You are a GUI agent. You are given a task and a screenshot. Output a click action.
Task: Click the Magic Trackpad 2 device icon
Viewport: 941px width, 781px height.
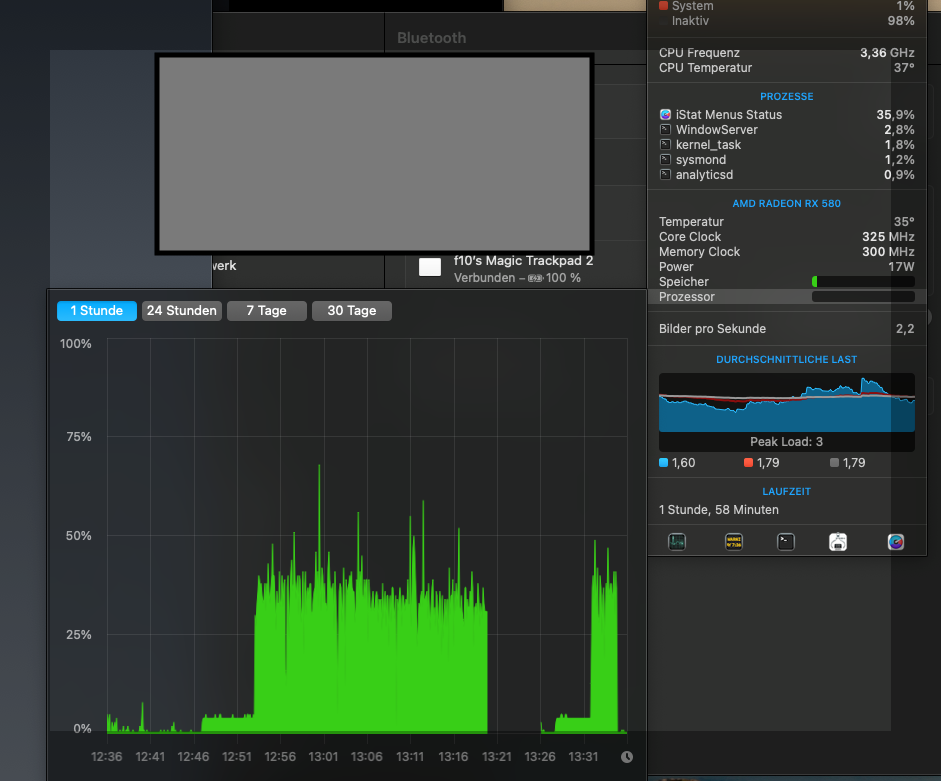click(x=430, y=267)
